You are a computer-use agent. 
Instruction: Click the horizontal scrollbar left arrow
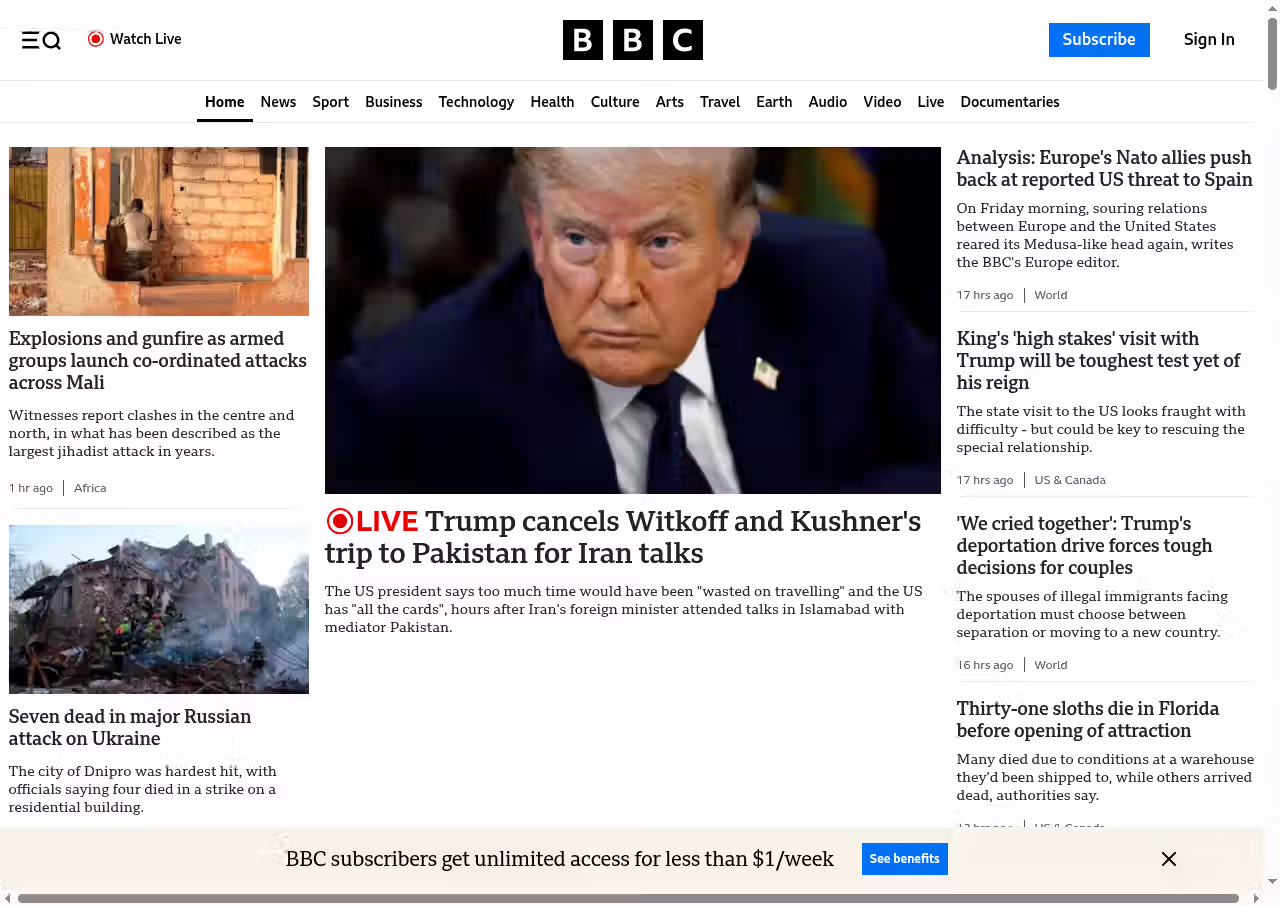point(8,898)
